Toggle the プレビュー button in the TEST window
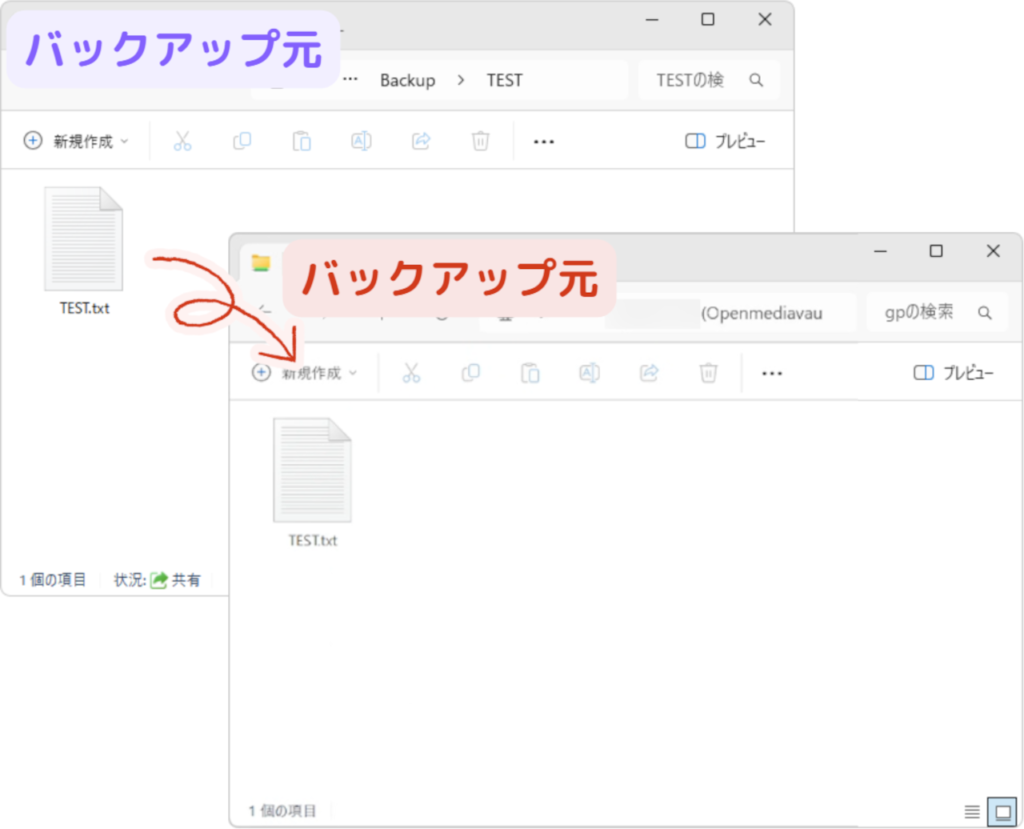The height and width of the screenshot is (829, 1024). point(725,141)
